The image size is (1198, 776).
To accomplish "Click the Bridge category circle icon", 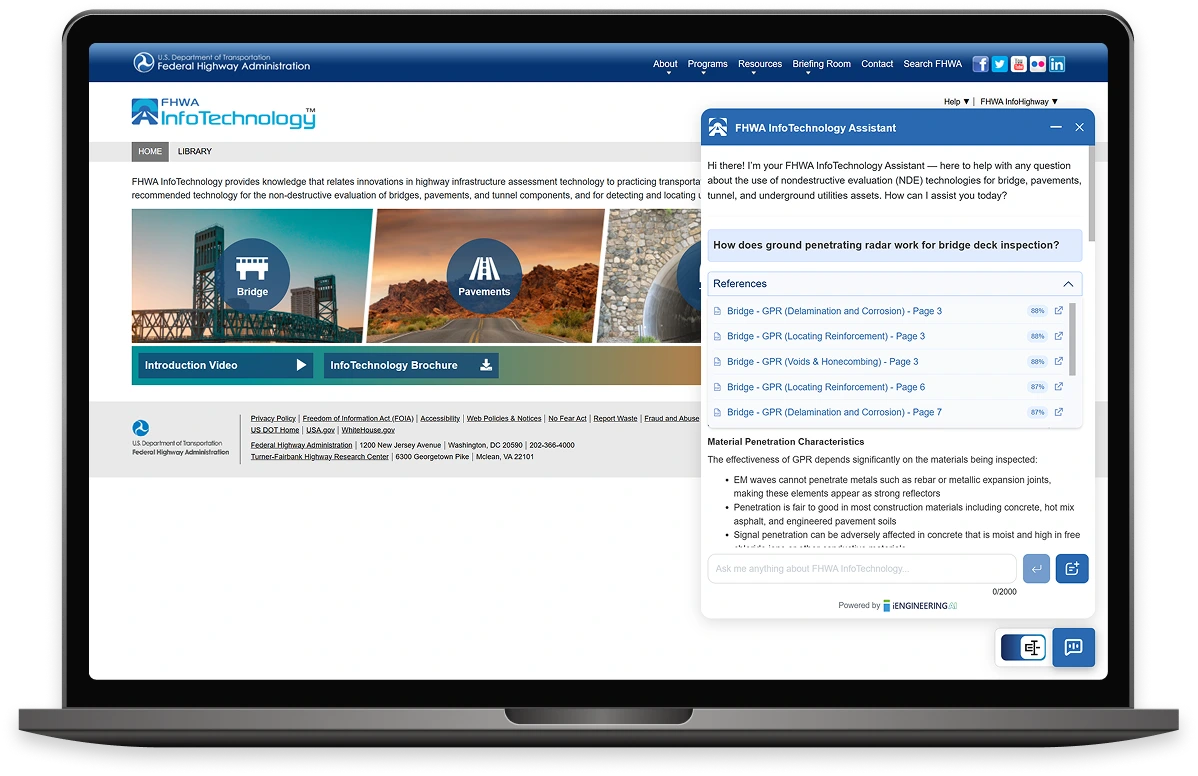I will click(252, 274).
